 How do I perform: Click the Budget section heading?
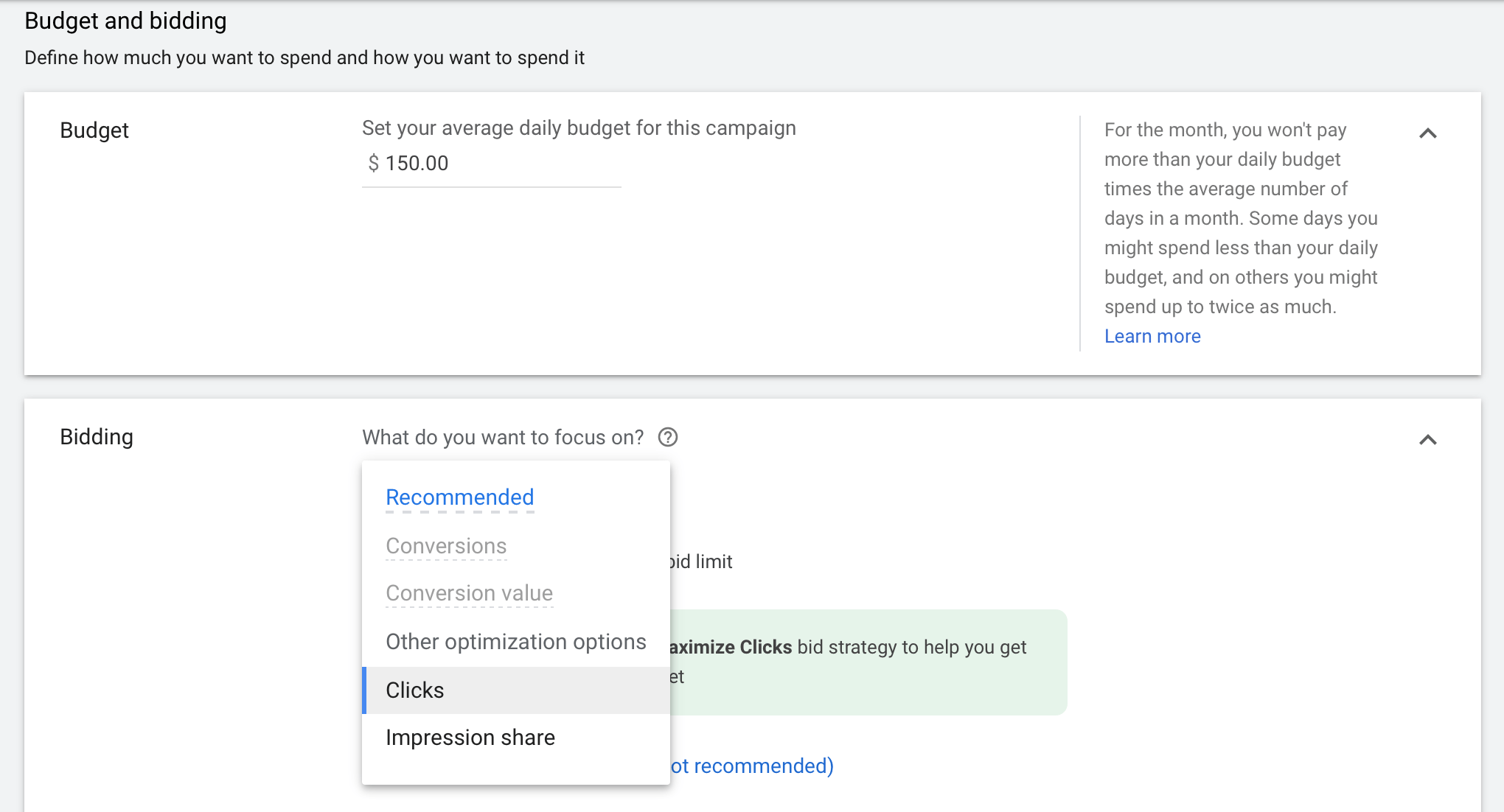94,130
